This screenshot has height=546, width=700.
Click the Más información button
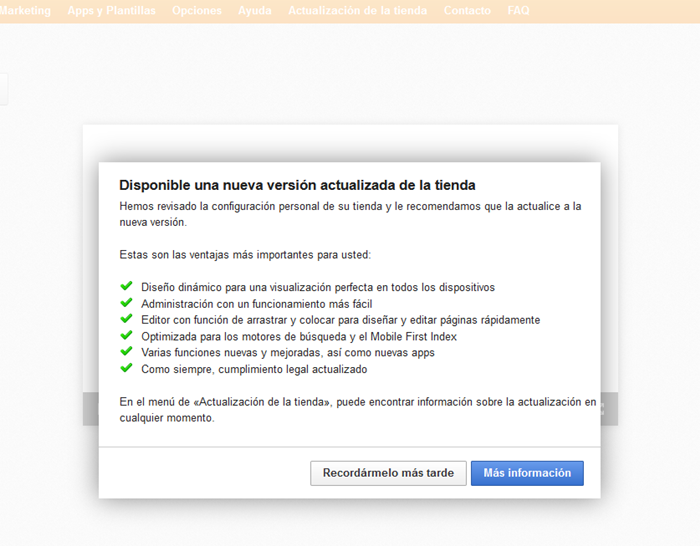pos(527,473)
